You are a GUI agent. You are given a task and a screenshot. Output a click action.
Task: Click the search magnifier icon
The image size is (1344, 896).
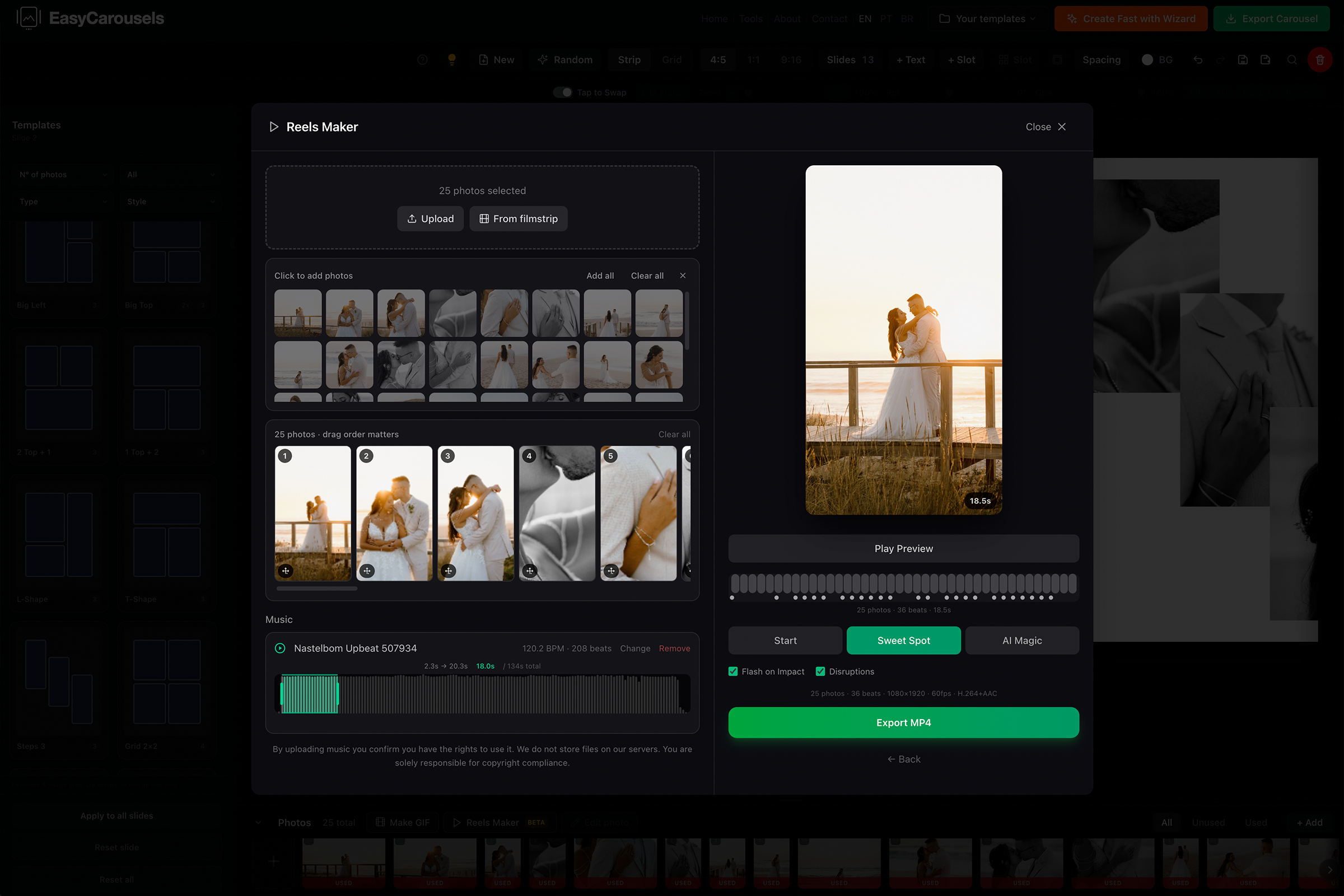pos(1291,59)
